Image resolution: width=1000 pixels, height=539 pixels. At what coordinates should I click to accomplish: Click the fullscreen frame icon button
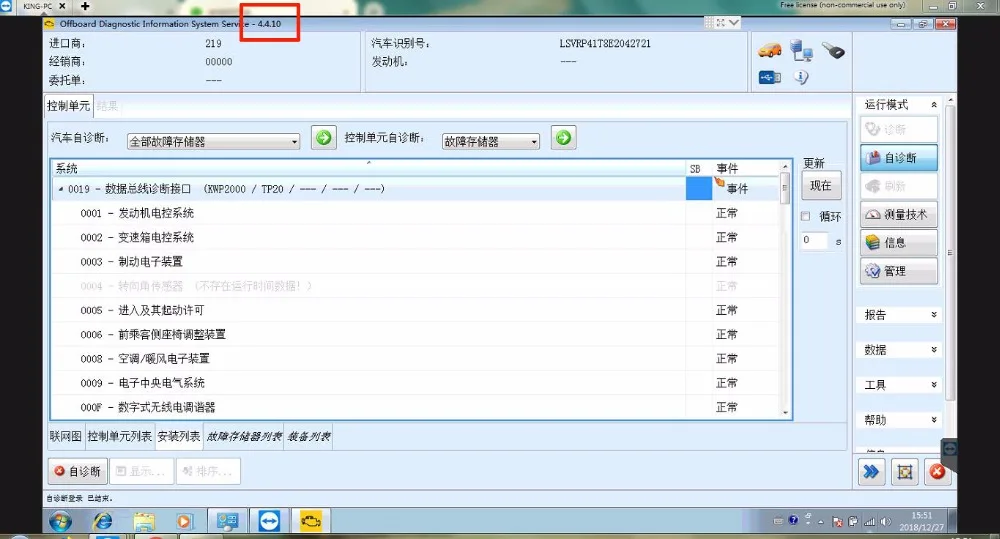tap(904, 472)
